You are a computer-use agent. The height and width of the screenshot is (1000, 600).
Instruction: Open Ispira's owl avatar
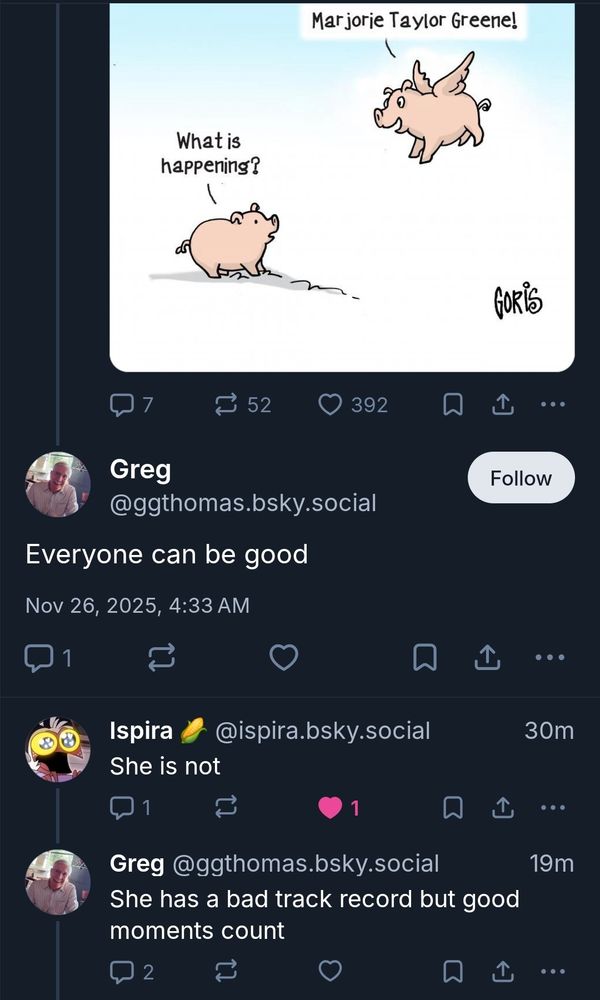57,749
